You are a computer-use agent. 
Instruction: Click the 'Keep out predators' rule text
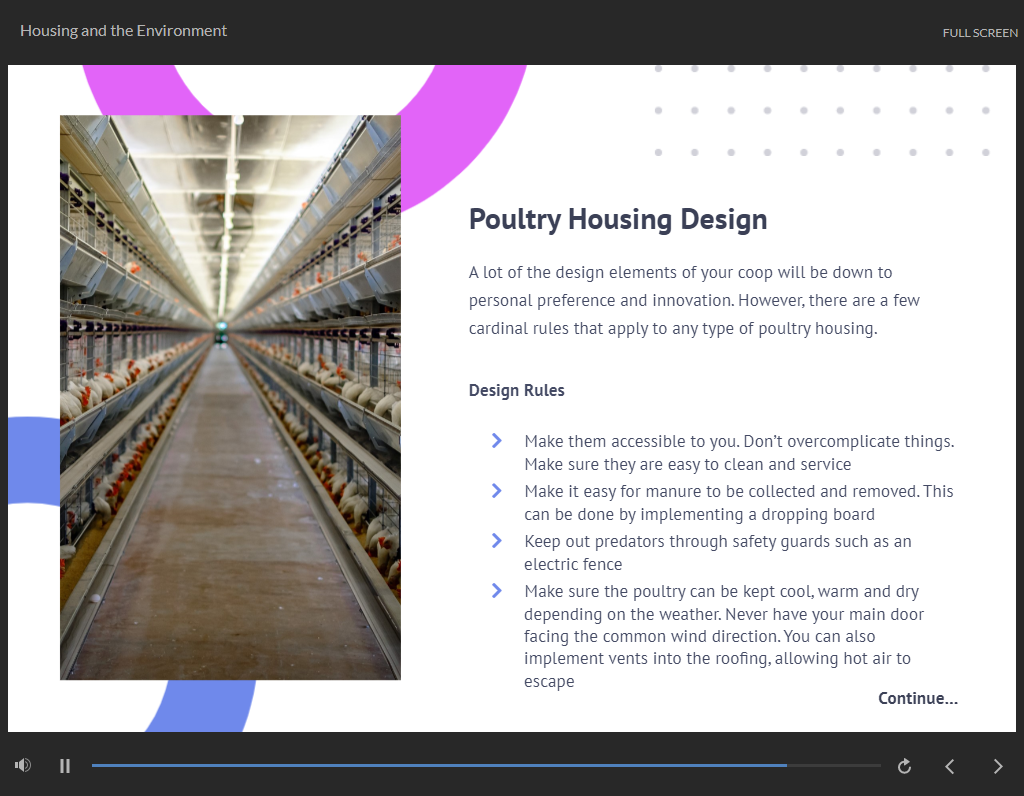(x=718, y=552)
